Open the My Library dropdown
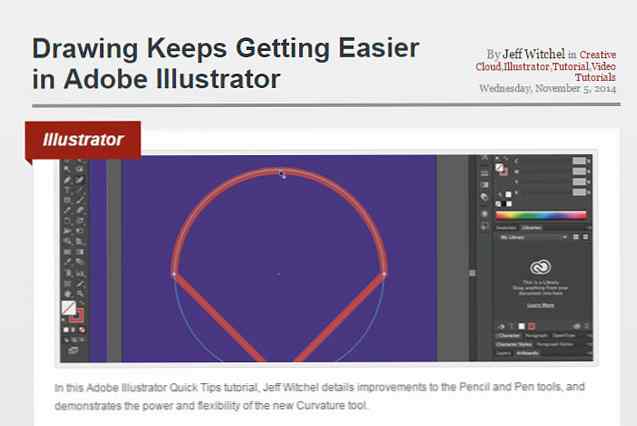 click(533, 237)
